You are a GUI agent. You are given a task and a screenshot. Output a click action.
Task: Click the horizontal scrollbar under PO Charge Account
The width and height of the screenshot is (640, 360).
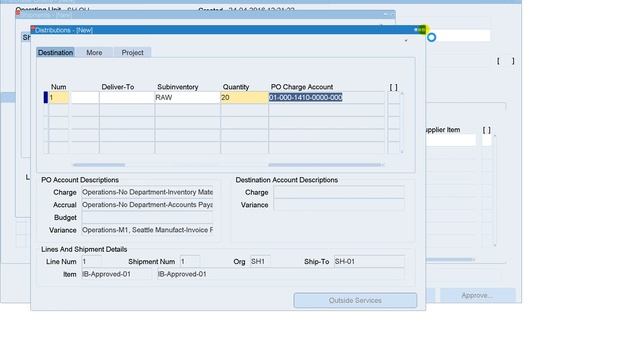[326, 165]
